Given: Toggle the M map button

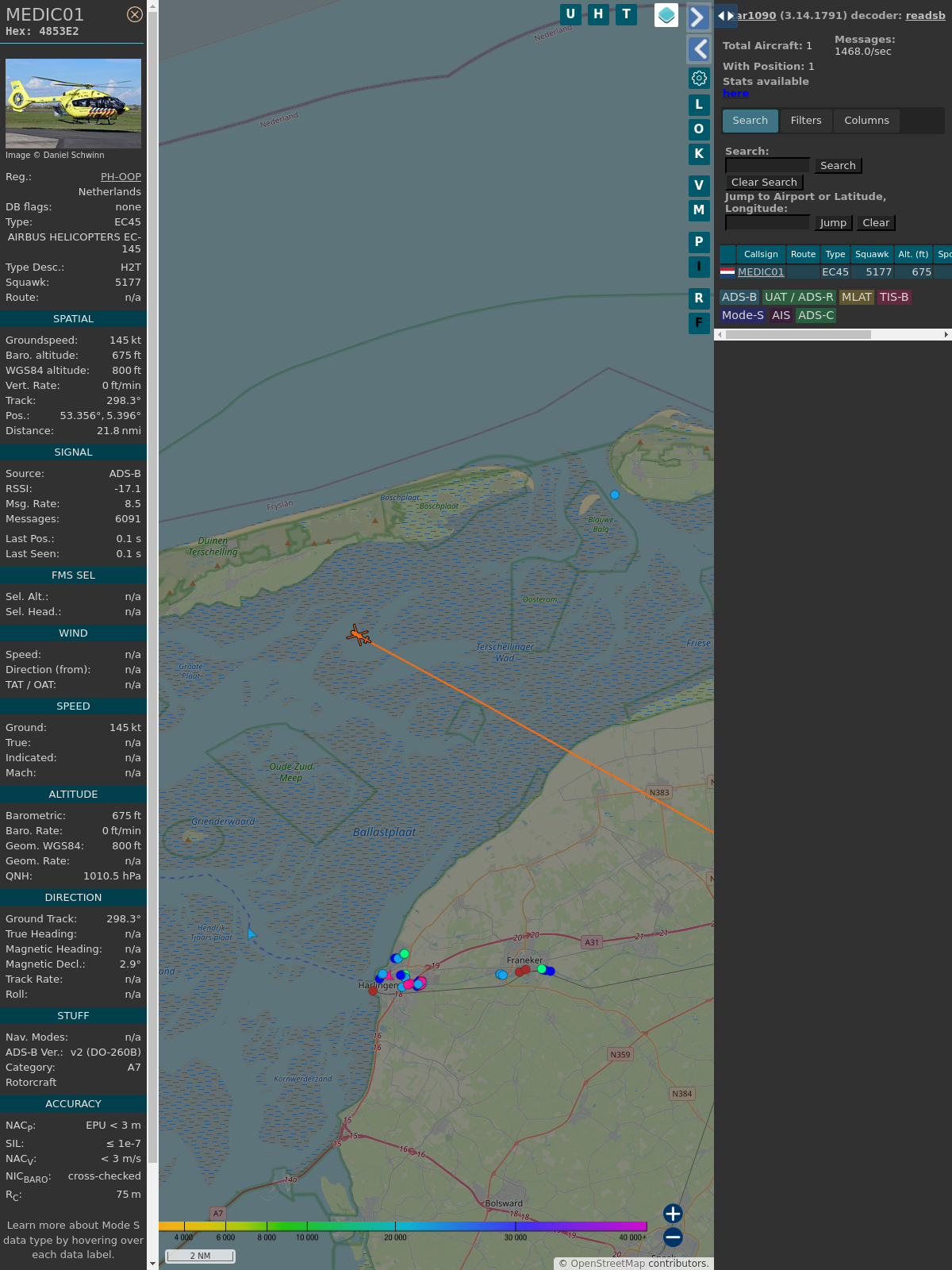Looking at the screenshot, I should coord(699,210).
